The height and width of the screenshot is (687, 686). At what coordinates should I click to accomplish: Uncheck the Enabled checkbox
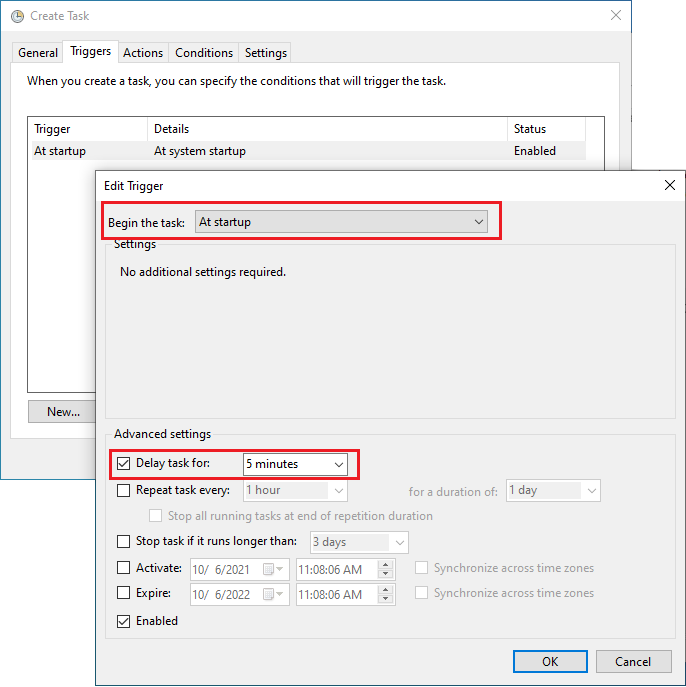[124, 621]
